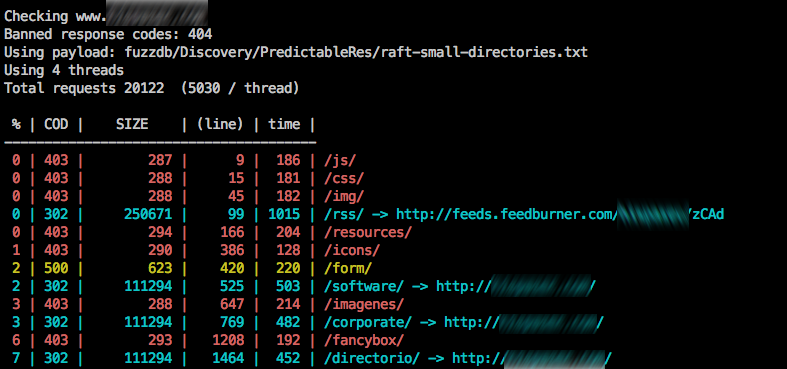Click the /directorio/ path entry

coord(372,358)
